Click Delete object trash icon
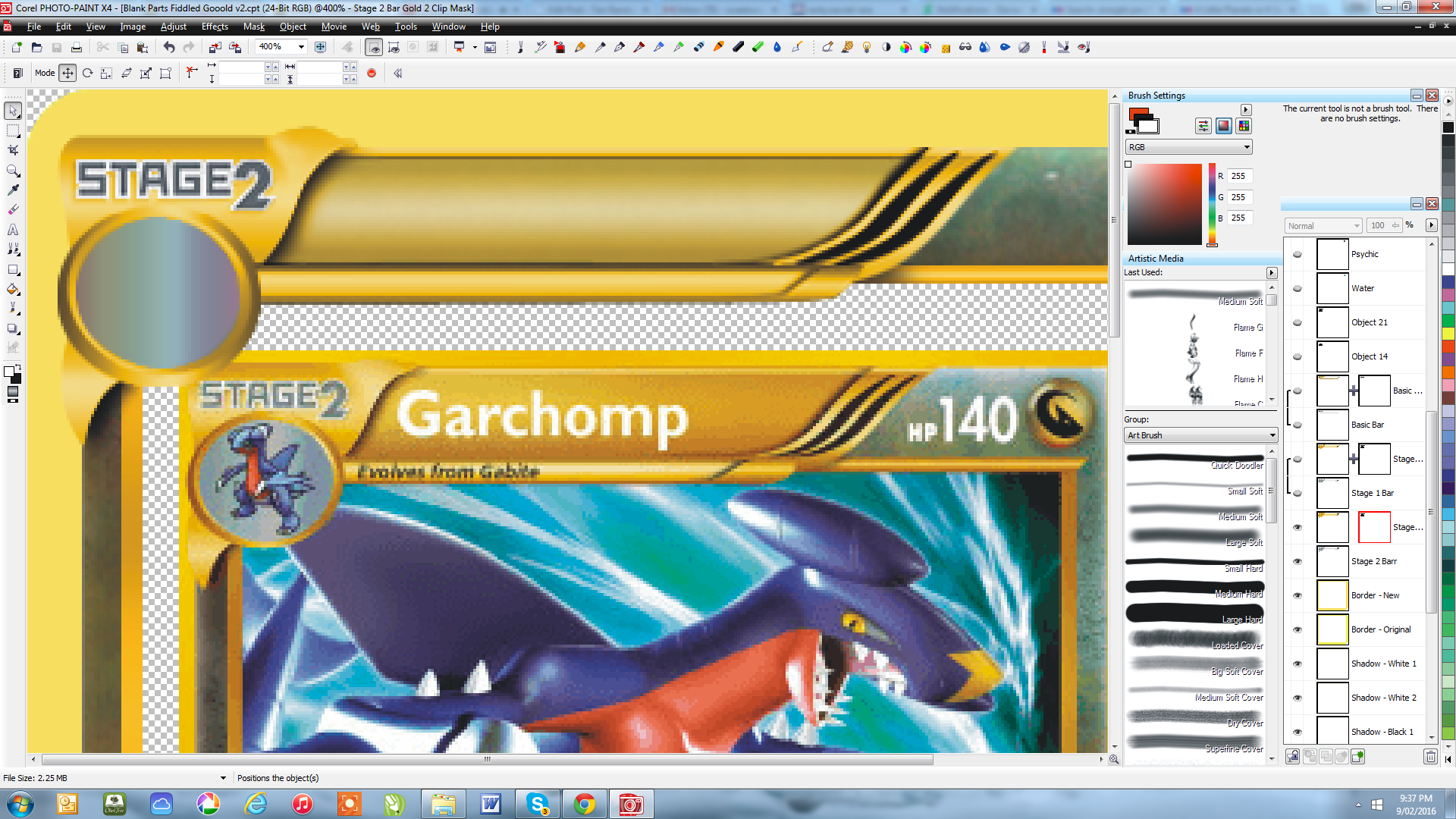The height and width of the screenshot is (819, 1456). click(1430, 756)
